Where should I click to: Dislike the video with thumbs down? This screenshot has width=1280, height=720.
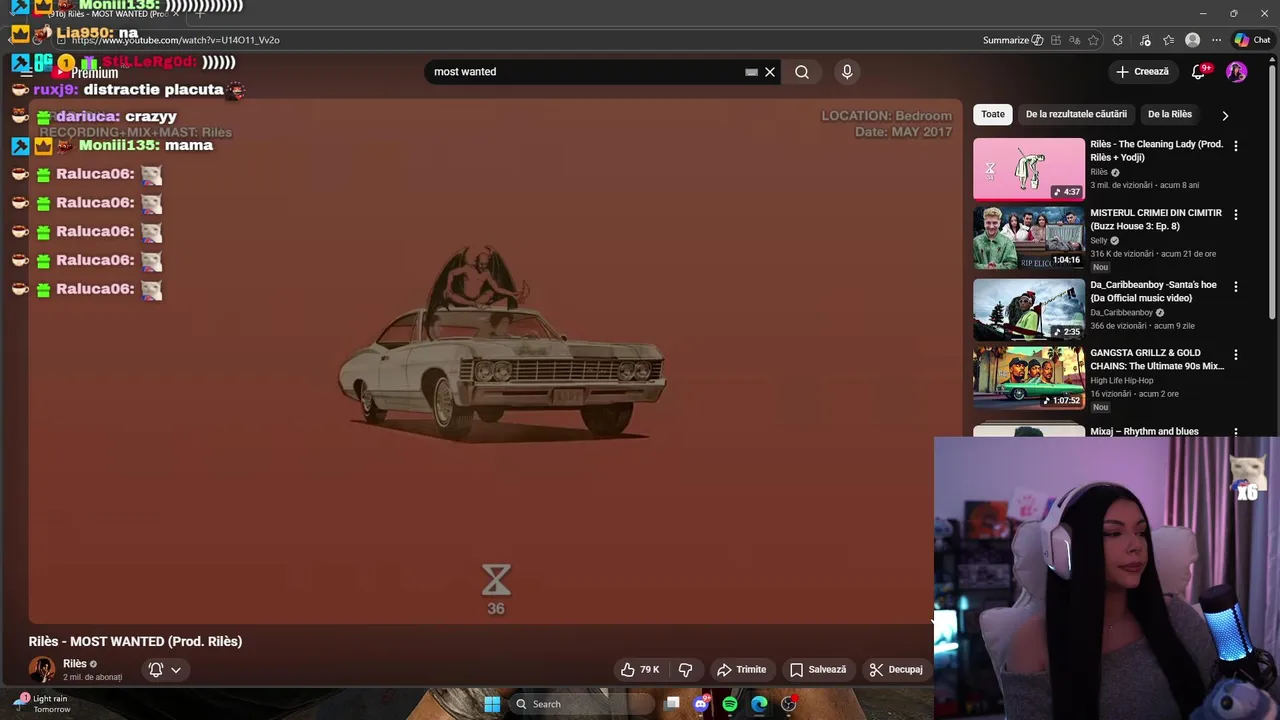coord(686,670)
